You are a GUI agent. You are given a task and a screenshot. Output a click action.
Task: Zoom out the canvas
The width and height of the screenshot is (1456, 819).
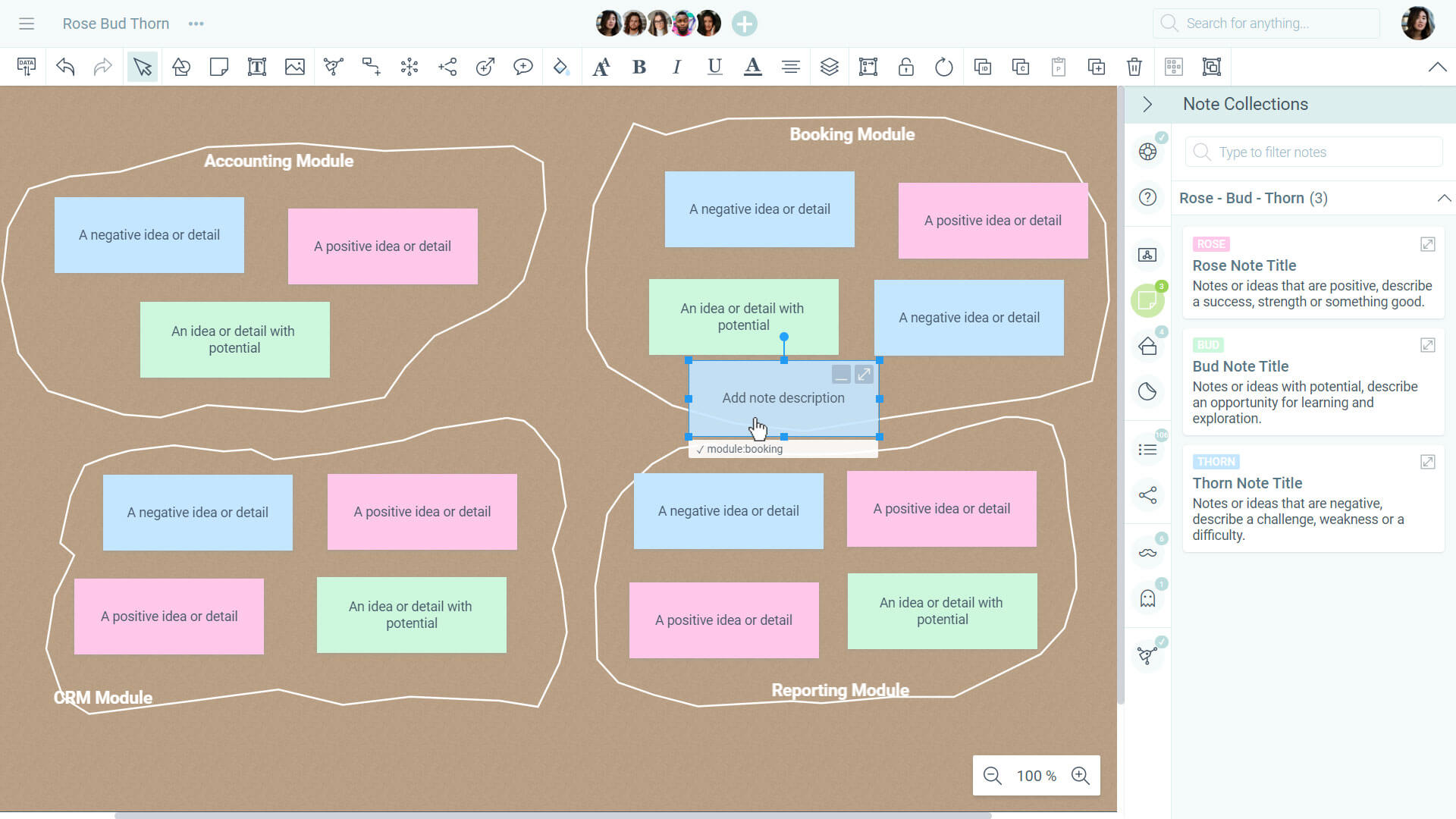coord(992,775)
